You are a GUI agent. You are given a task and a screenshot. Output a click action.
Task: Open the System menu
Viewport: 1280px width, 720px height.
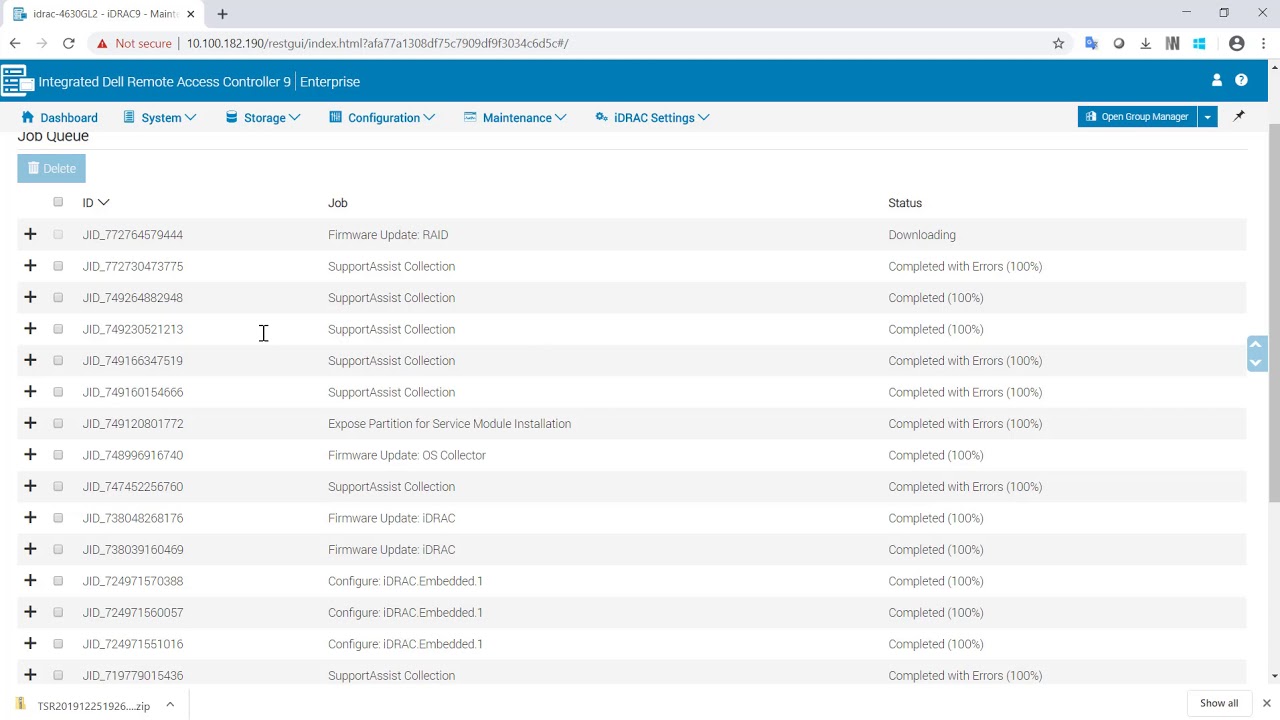(x=160, y=118)
